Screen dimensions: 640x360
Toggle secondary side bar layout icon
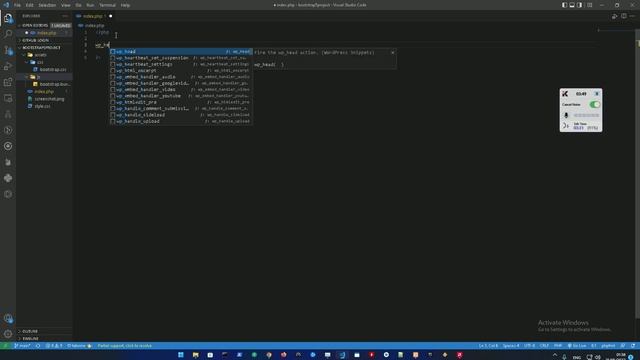[580, 5]
